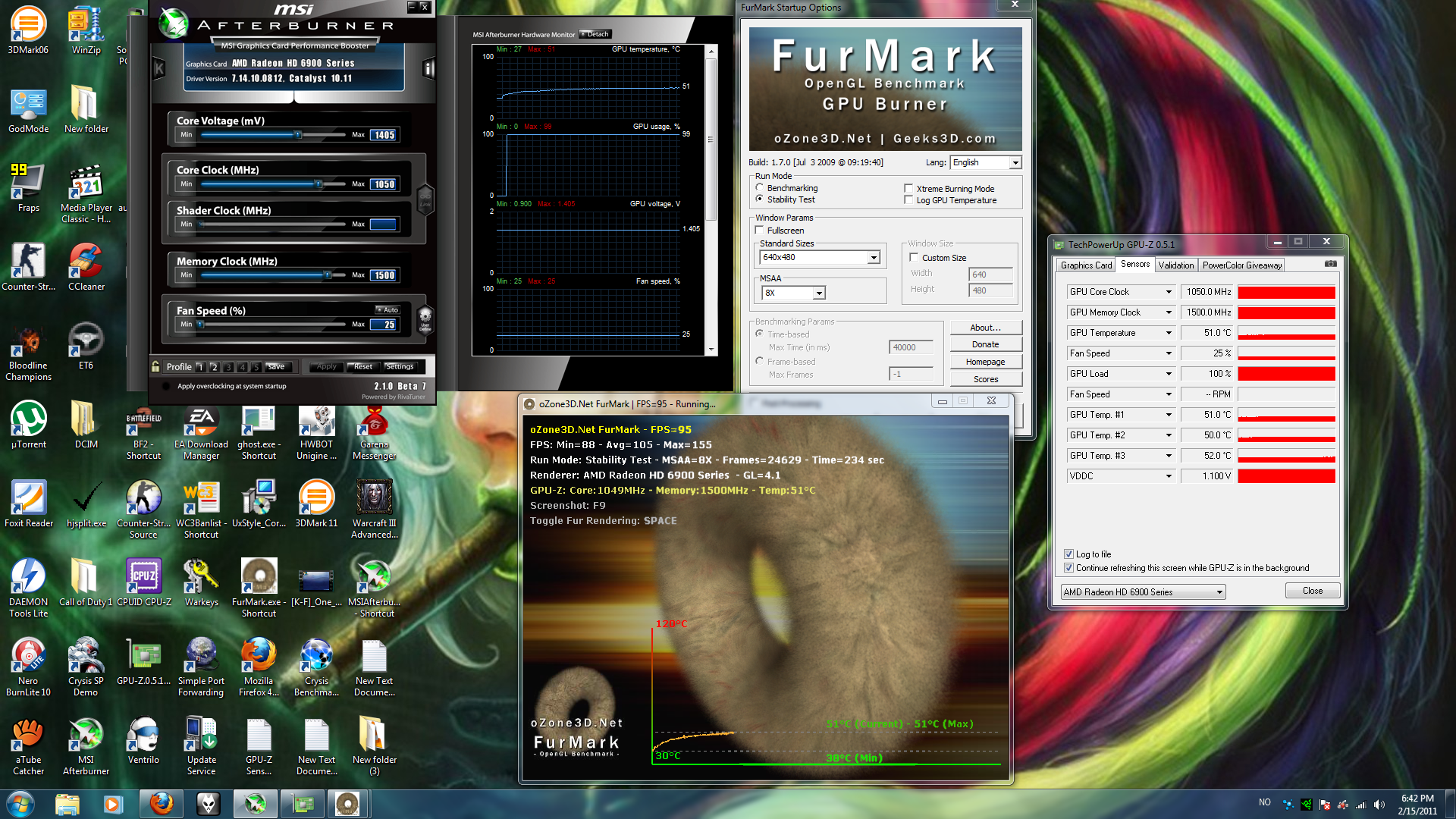This screenshot has height=819, width=1456.
Task: Toggle Continue refreshing in background checkbox
Action: [x=1068, y=567]
